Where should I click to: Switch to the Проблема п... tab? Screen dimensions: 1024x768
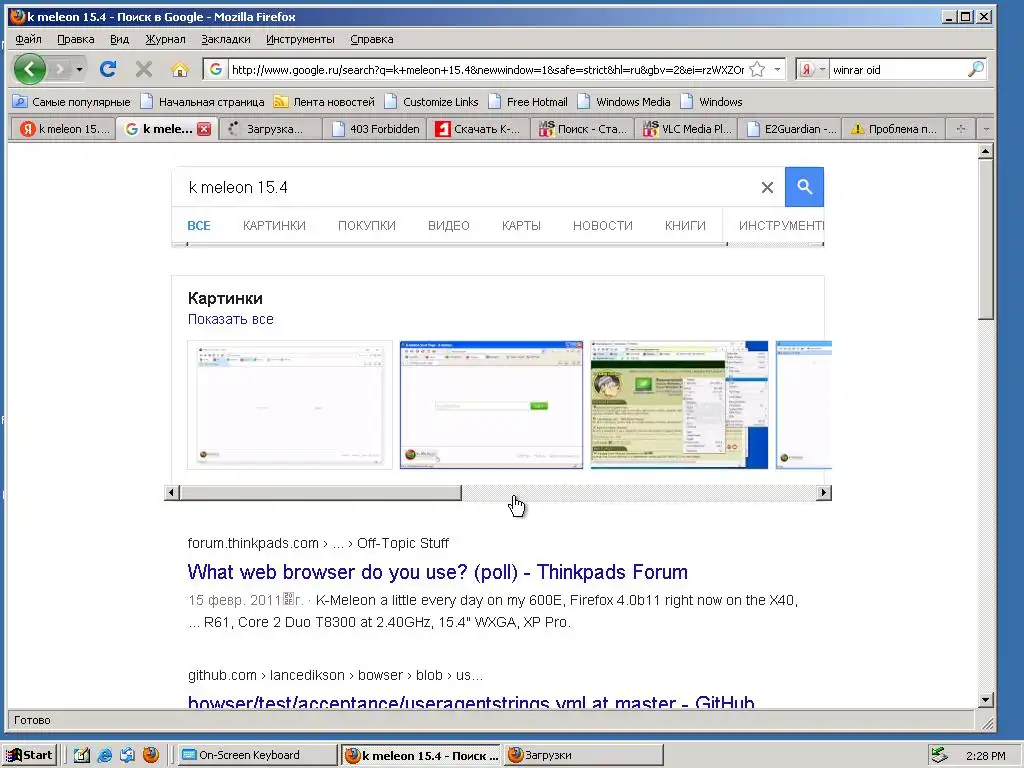click(894, 129)
